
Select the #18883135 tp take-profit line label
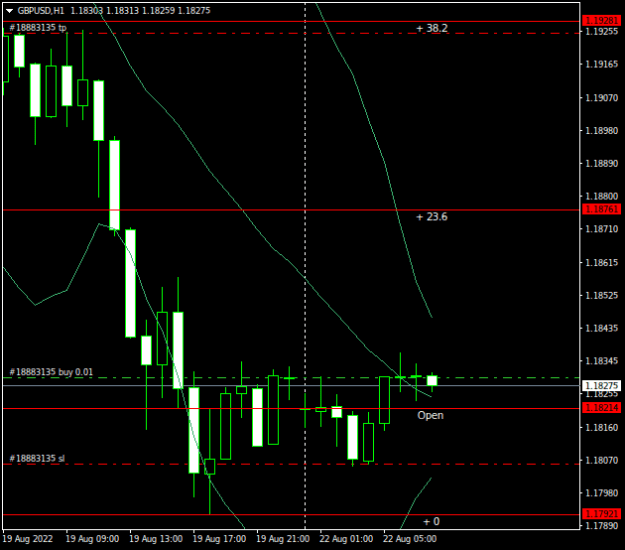(x=38, y=28)
